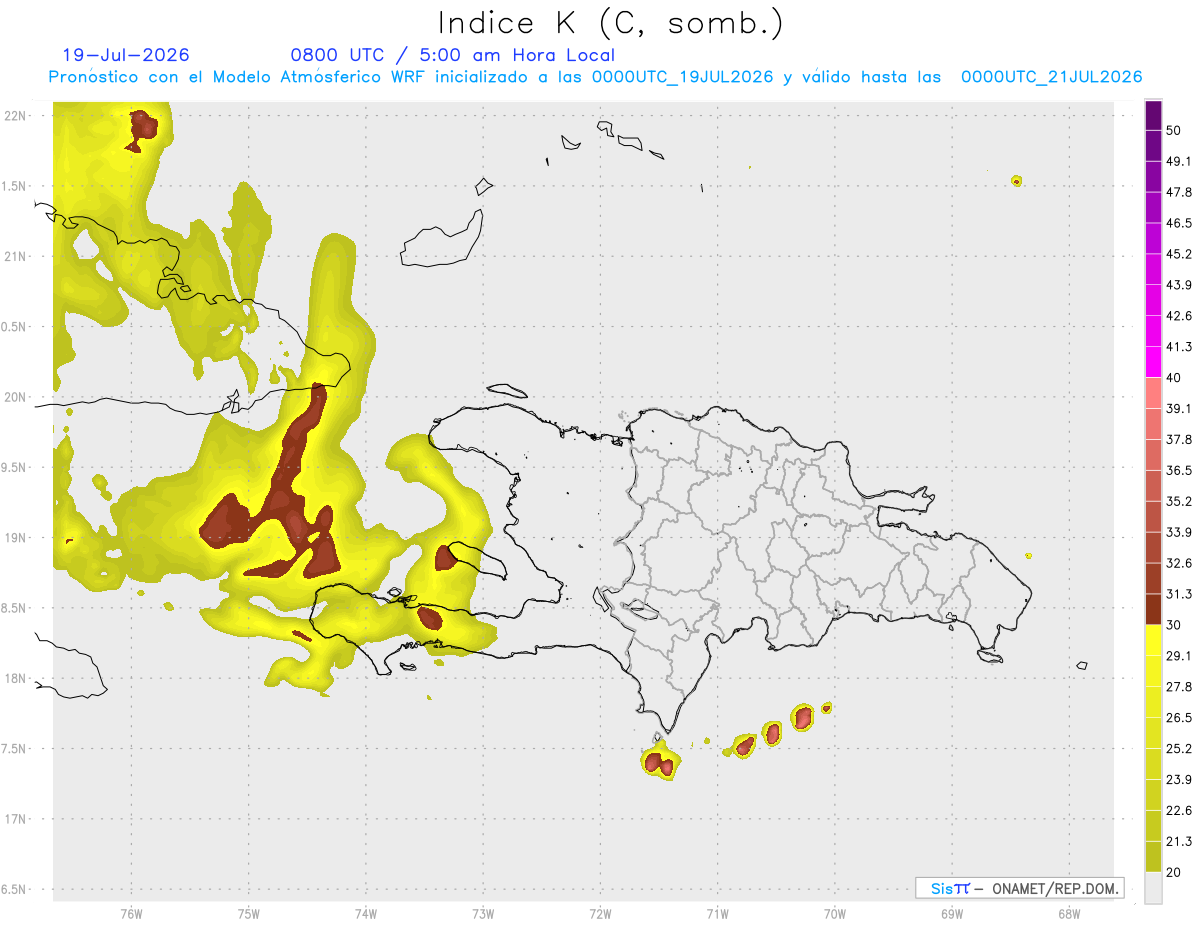
Task: Click the colorbar value "40"
Action: tap(1175, 378)
